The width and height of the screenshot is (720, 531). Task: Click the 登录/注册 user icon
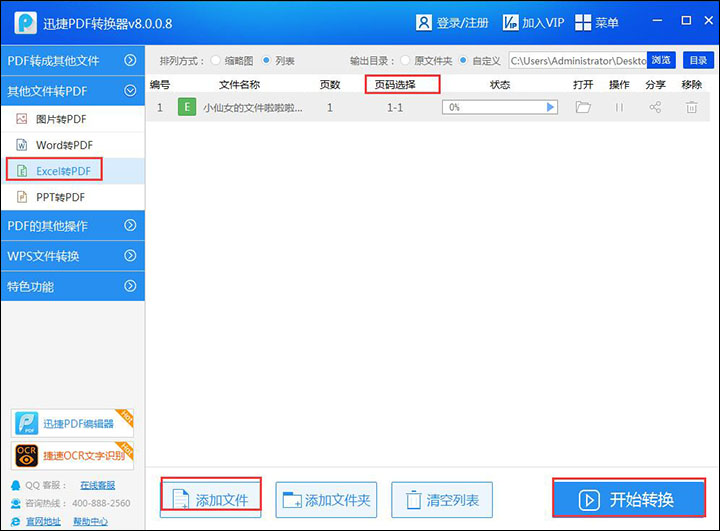[424, 22]
